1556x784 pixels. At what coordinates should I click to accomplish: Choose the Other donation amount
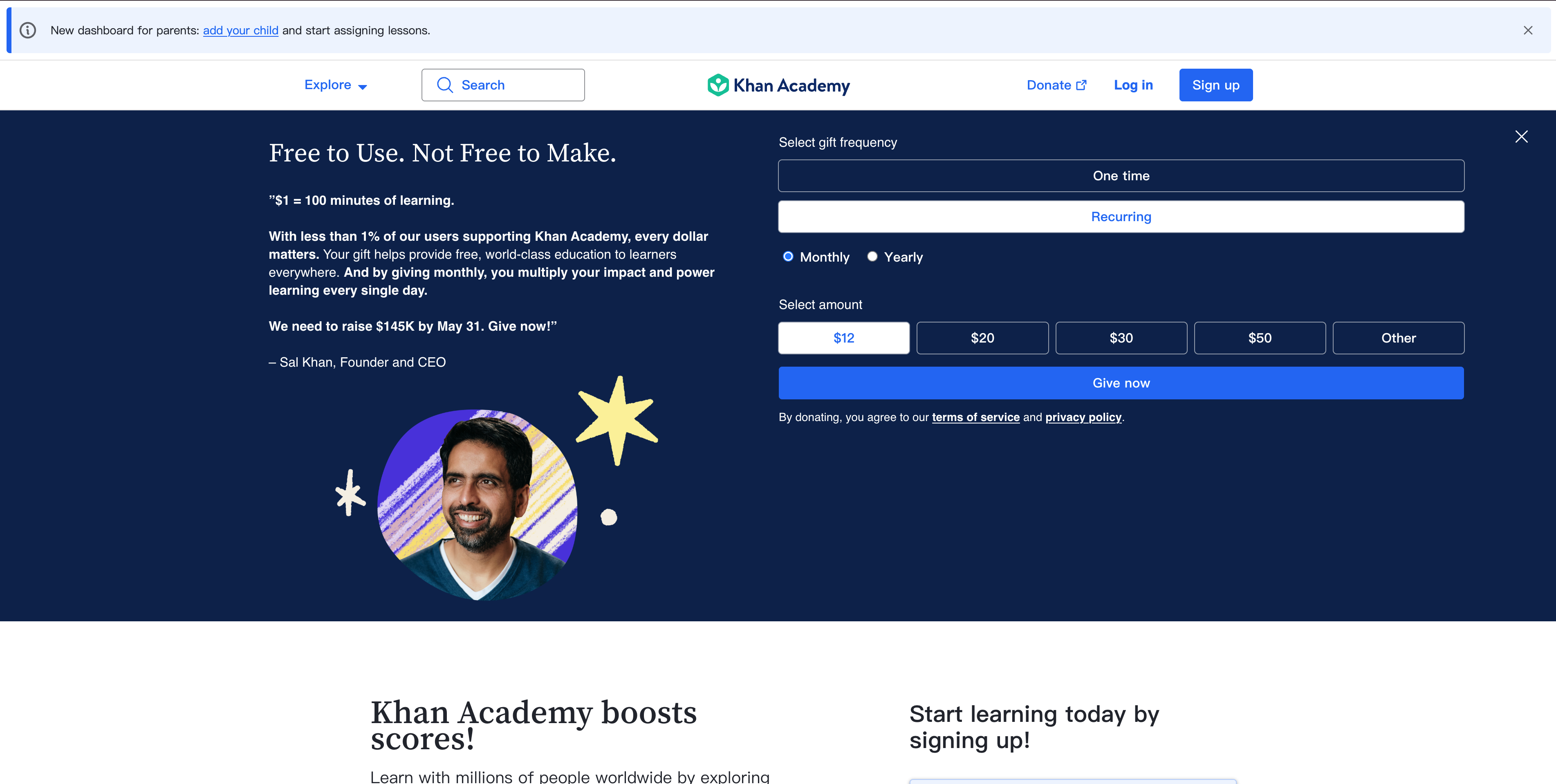1398,338
